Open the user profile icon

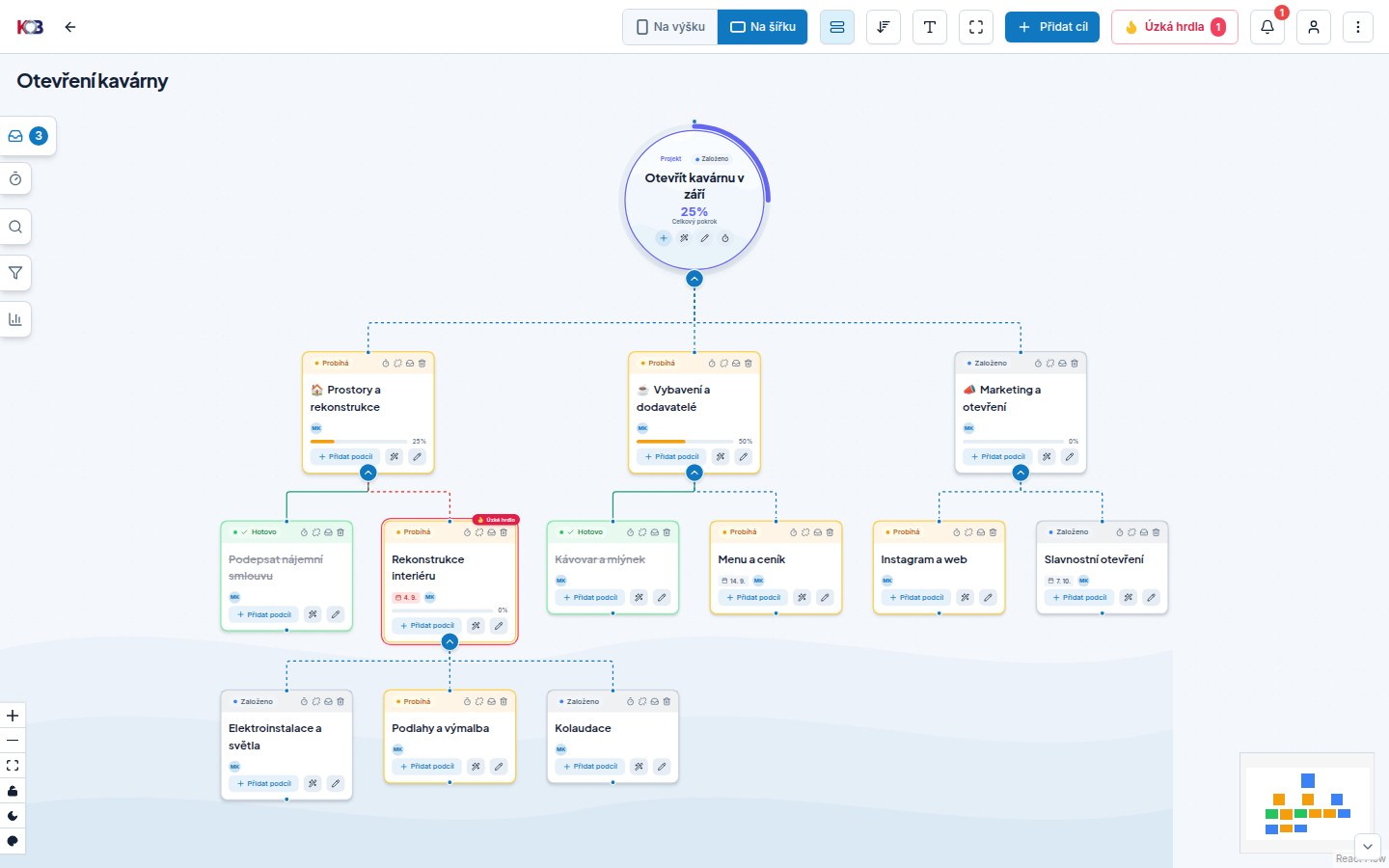pyautogui.click(x=1314, y=27)
